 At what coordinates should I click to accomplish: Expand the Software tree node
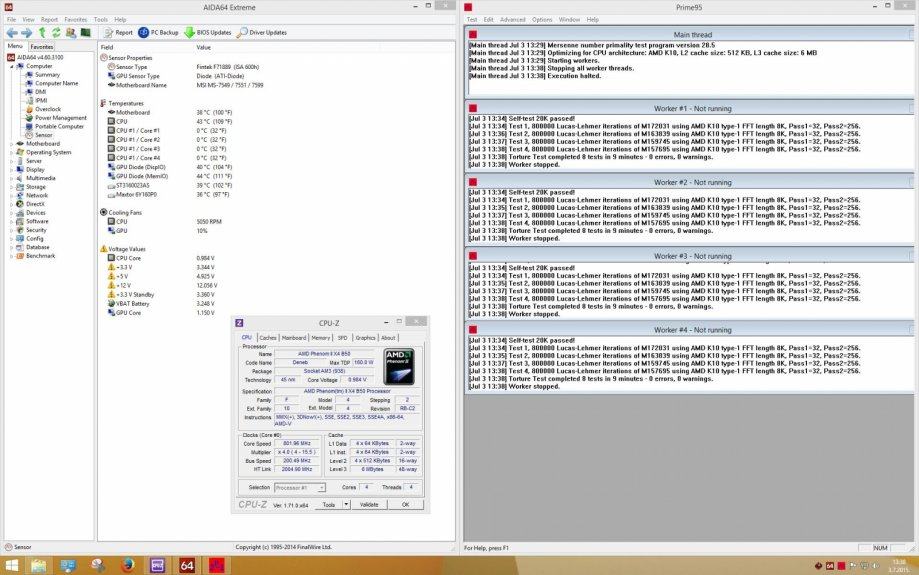(x=12, y=222)
